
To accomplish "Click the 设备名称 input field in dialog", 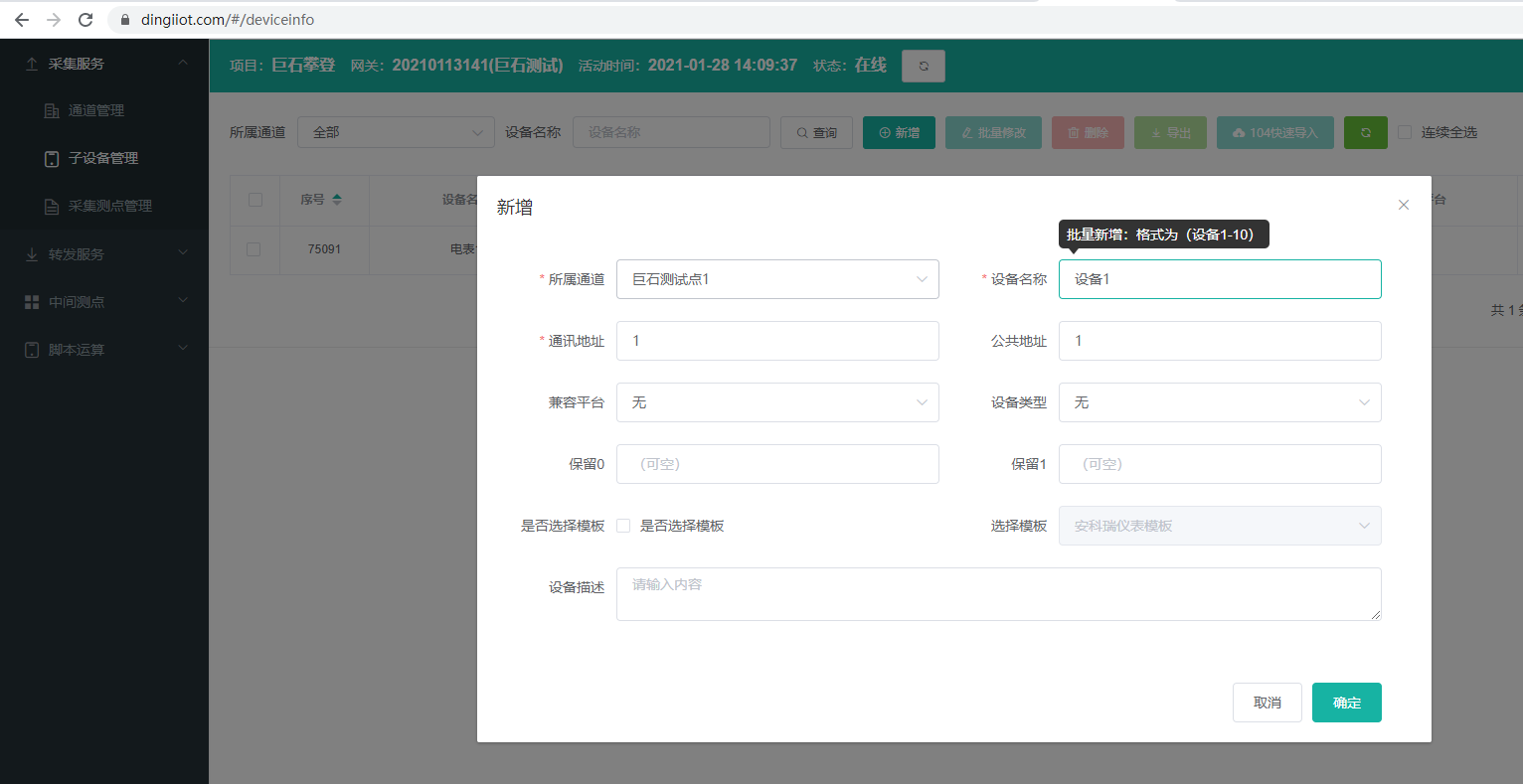I will point(1219,279).
